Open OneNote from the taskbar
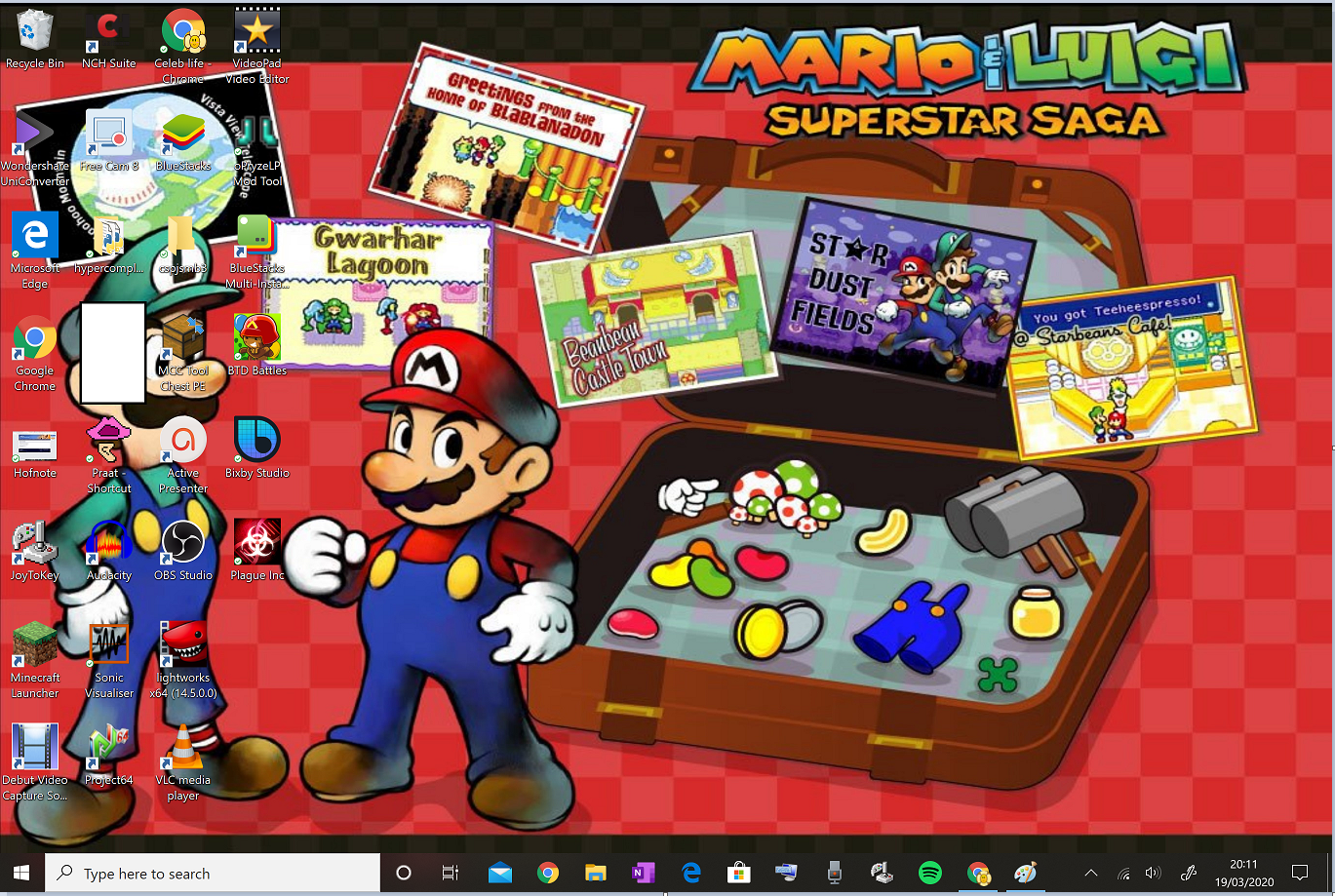The height and width of the screenshot is (896, 1335). [x=643, y=874]
